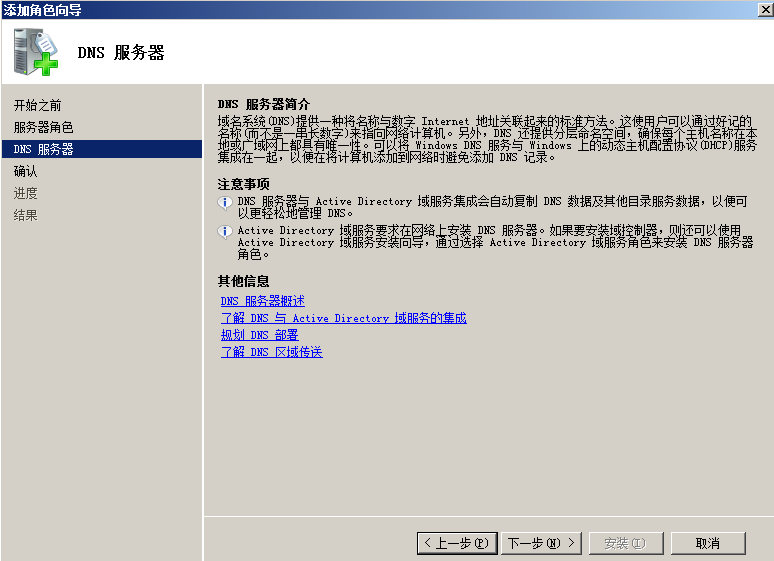
Task: Open the 确认 step in the sidebar
Action: 25,171
